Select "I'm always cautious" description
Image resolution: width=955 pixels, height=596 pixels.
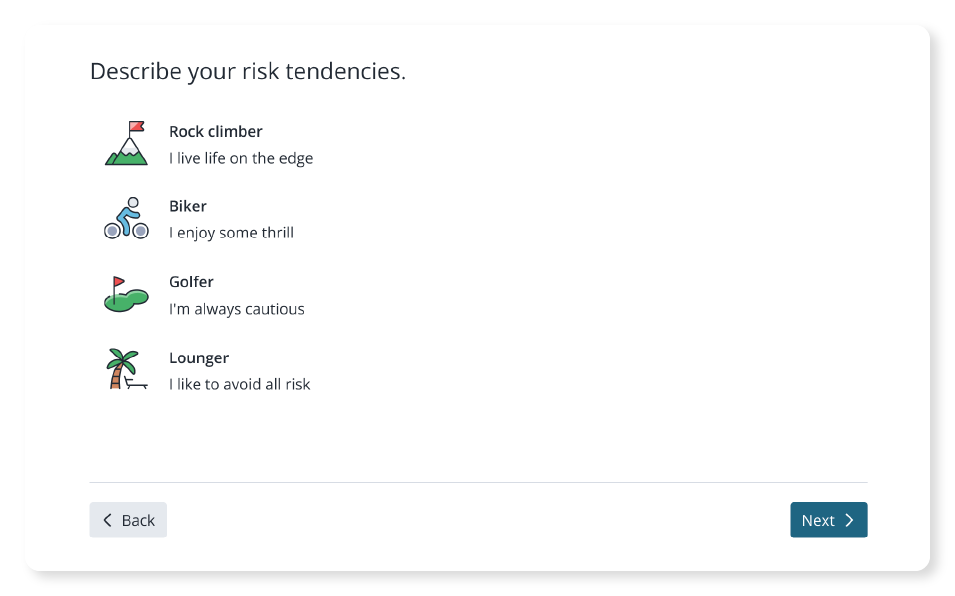coord(236,309)
